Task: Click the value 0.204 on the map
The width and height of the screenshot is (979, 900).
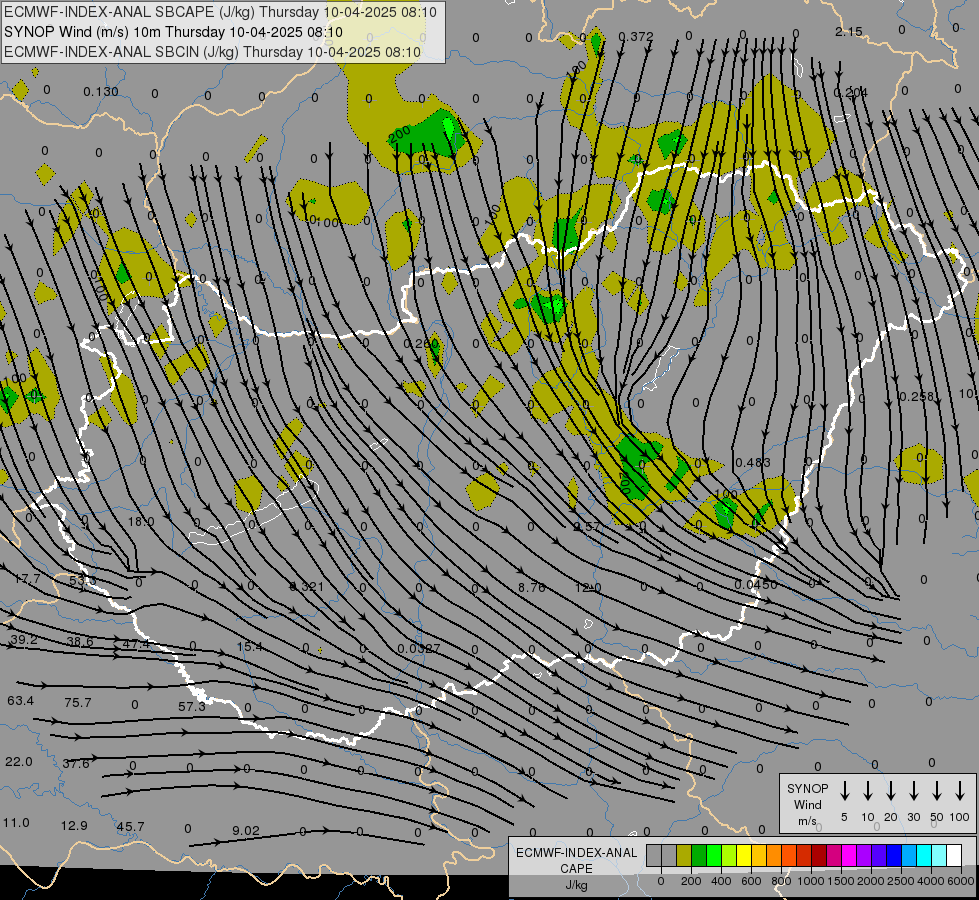Action: click(x=850, y=92)
